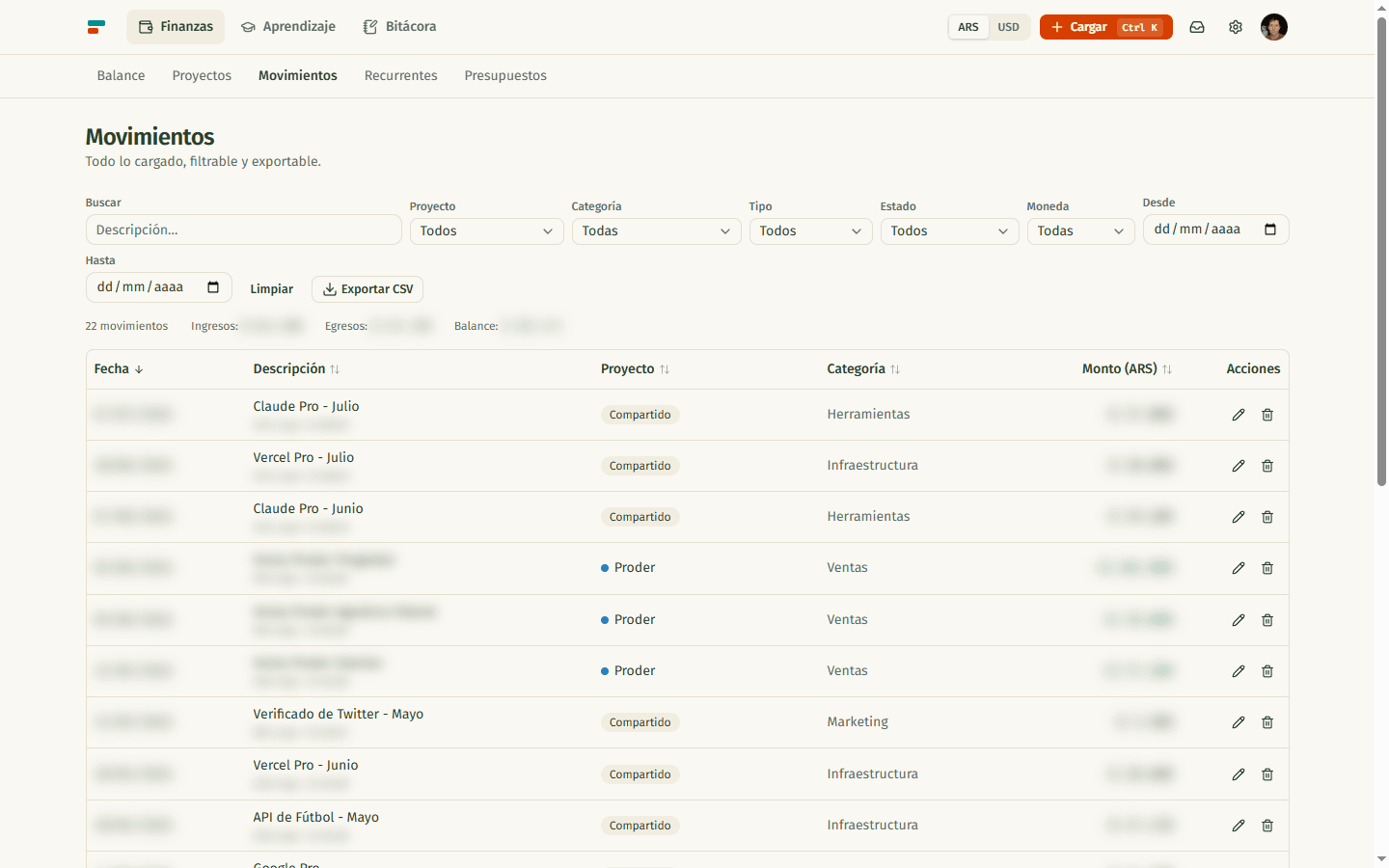Sort table by Proyecto column

click(635, 369)
